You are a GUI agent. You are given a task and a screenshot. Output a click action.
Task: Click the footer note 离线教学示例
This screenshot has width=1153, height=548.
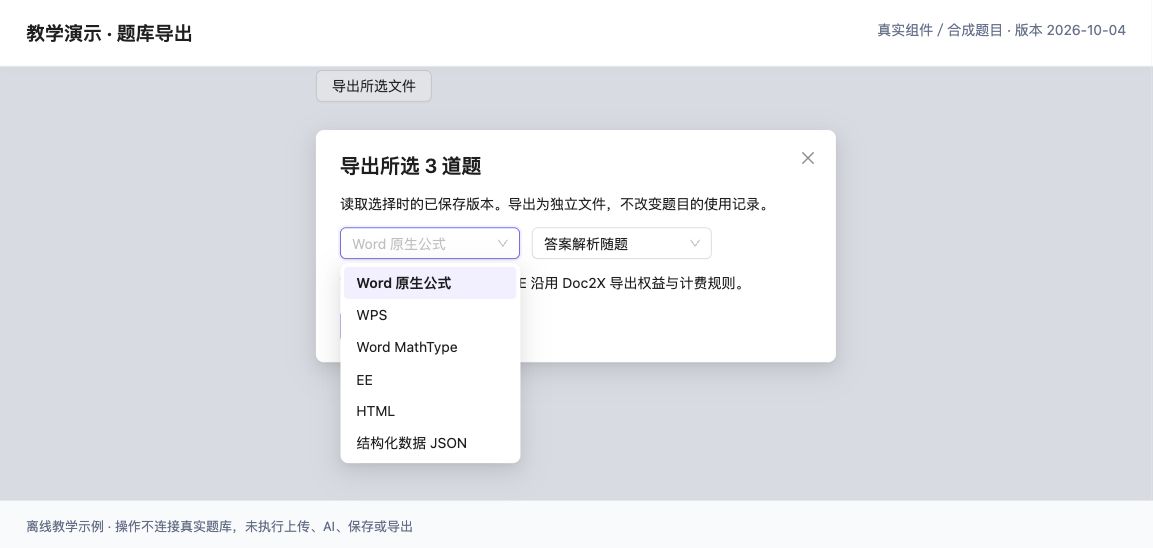(65, 527)
